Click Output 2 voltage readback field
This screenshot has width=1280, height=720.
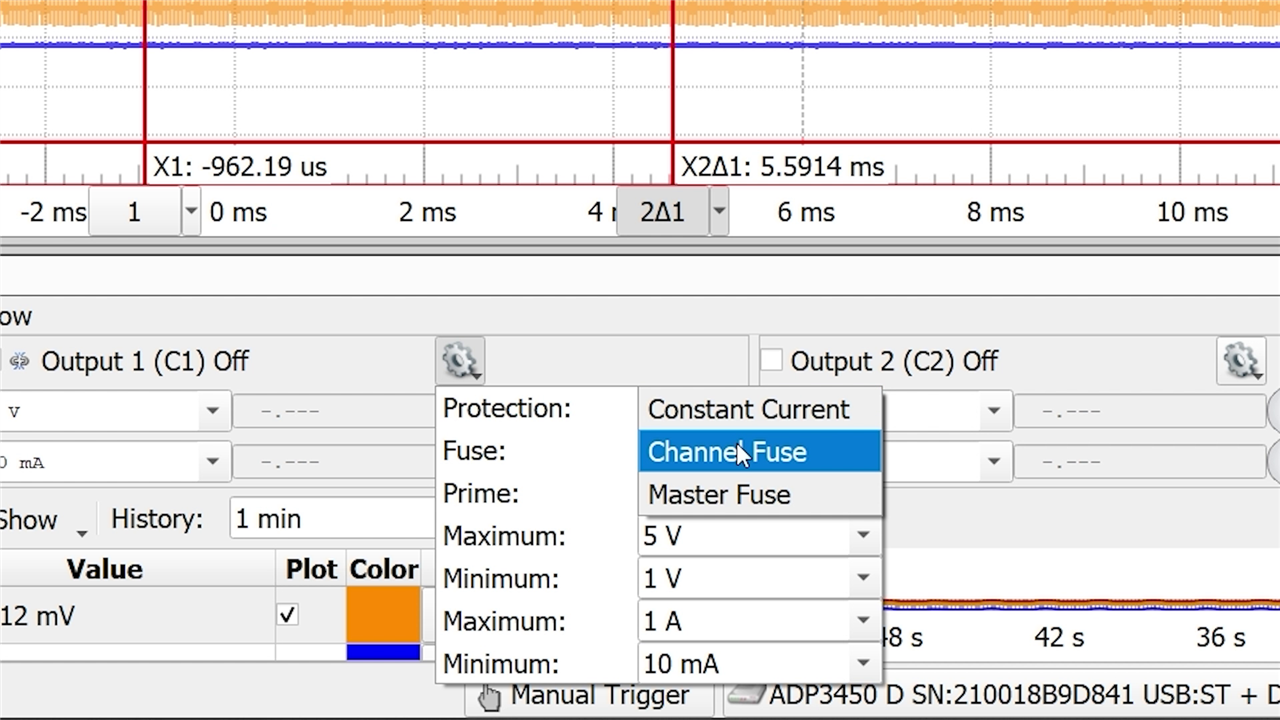point(1140,411)
